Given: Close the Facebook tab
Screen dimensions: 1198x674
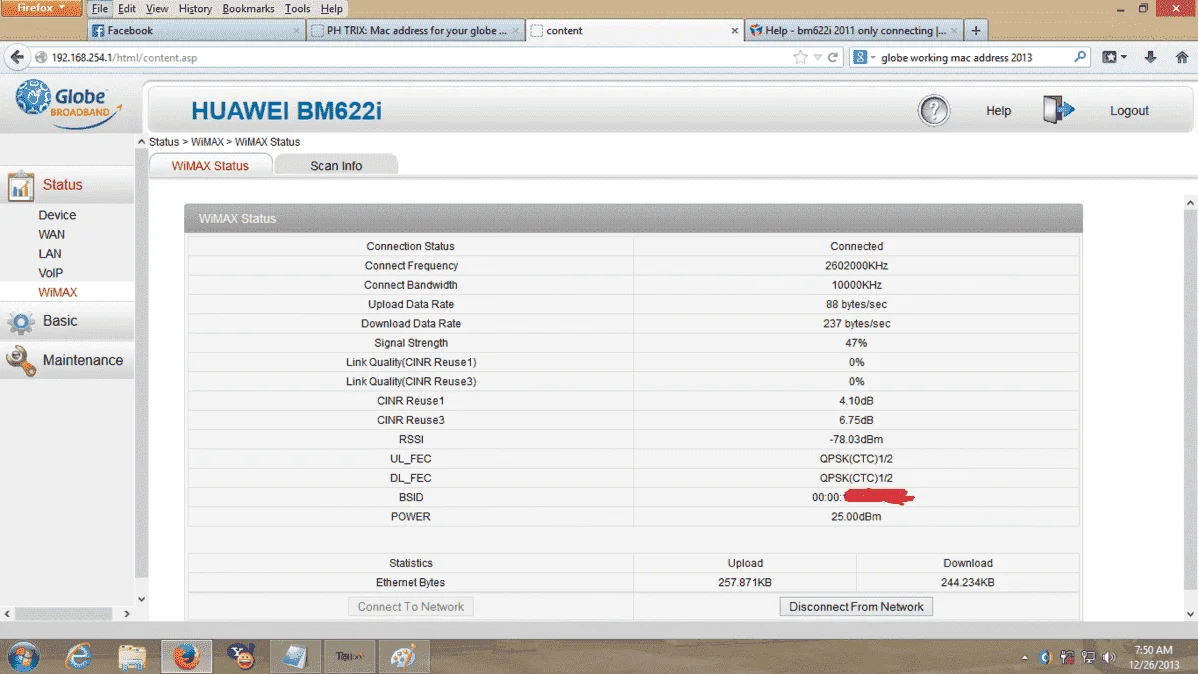Looking at the screenshot, I should (x=296, y=31).
